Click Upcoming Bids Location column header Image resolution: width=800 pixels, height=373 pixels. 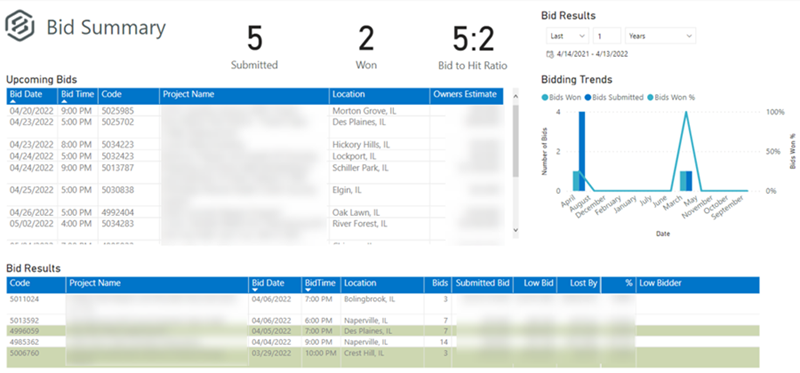380,96
